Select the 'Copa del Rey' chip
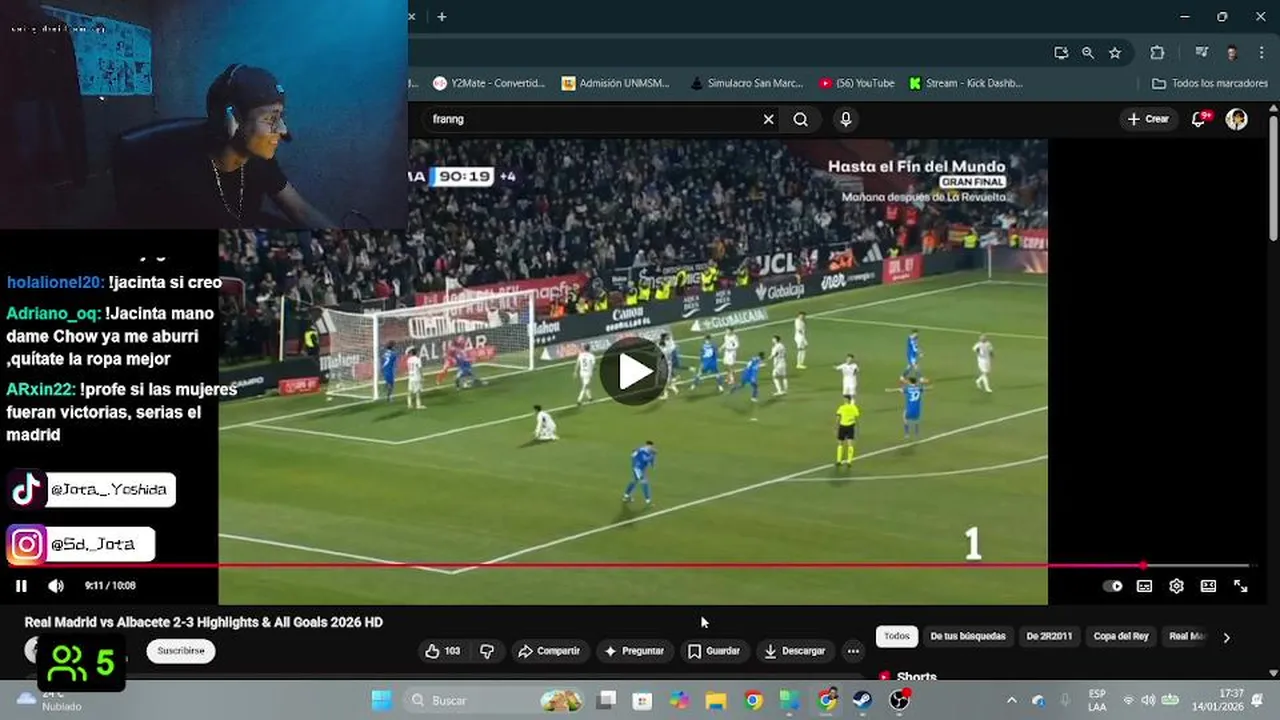This screenshot has width=1280, height=720. pos(1121,636)
